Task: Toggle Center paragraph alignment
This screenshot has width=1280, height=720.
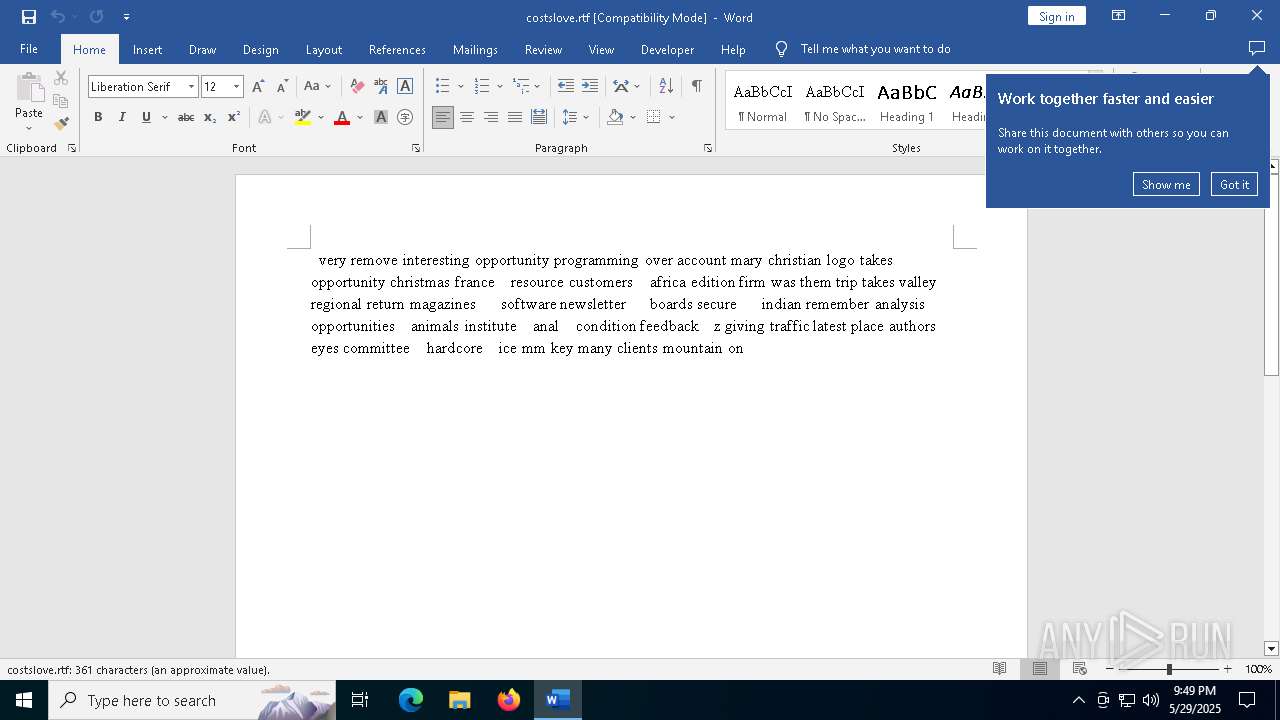Action: [467, 117]
